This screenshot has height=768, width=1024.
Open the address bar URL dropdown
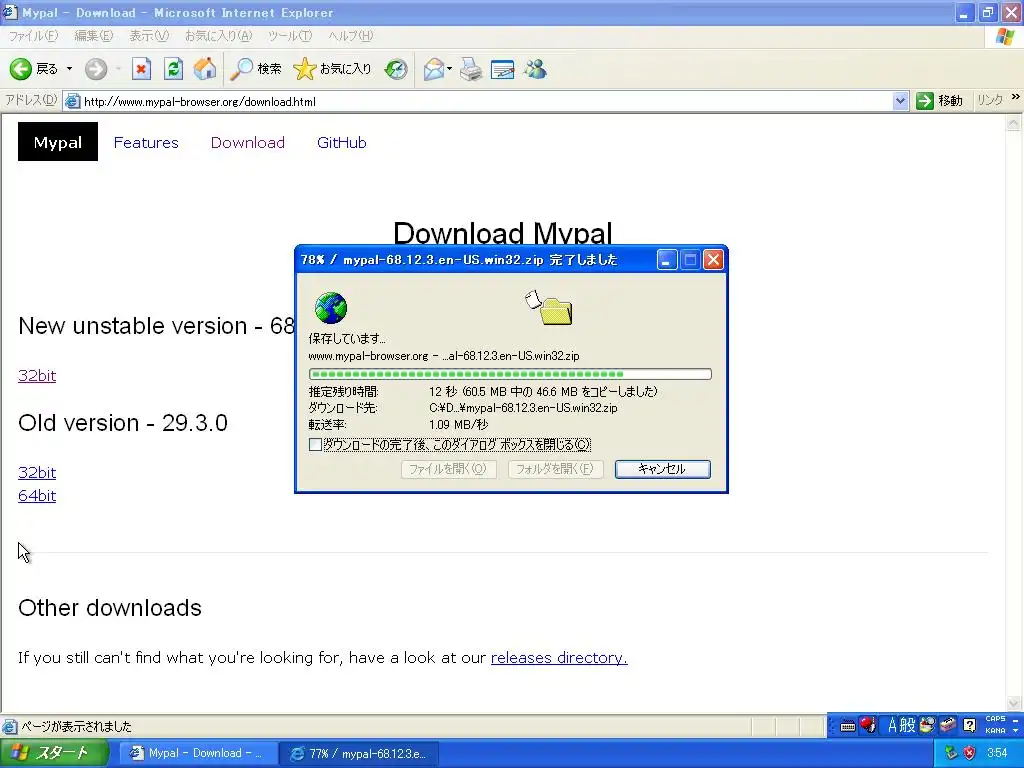pyautogui.click(x=900, y=101)
